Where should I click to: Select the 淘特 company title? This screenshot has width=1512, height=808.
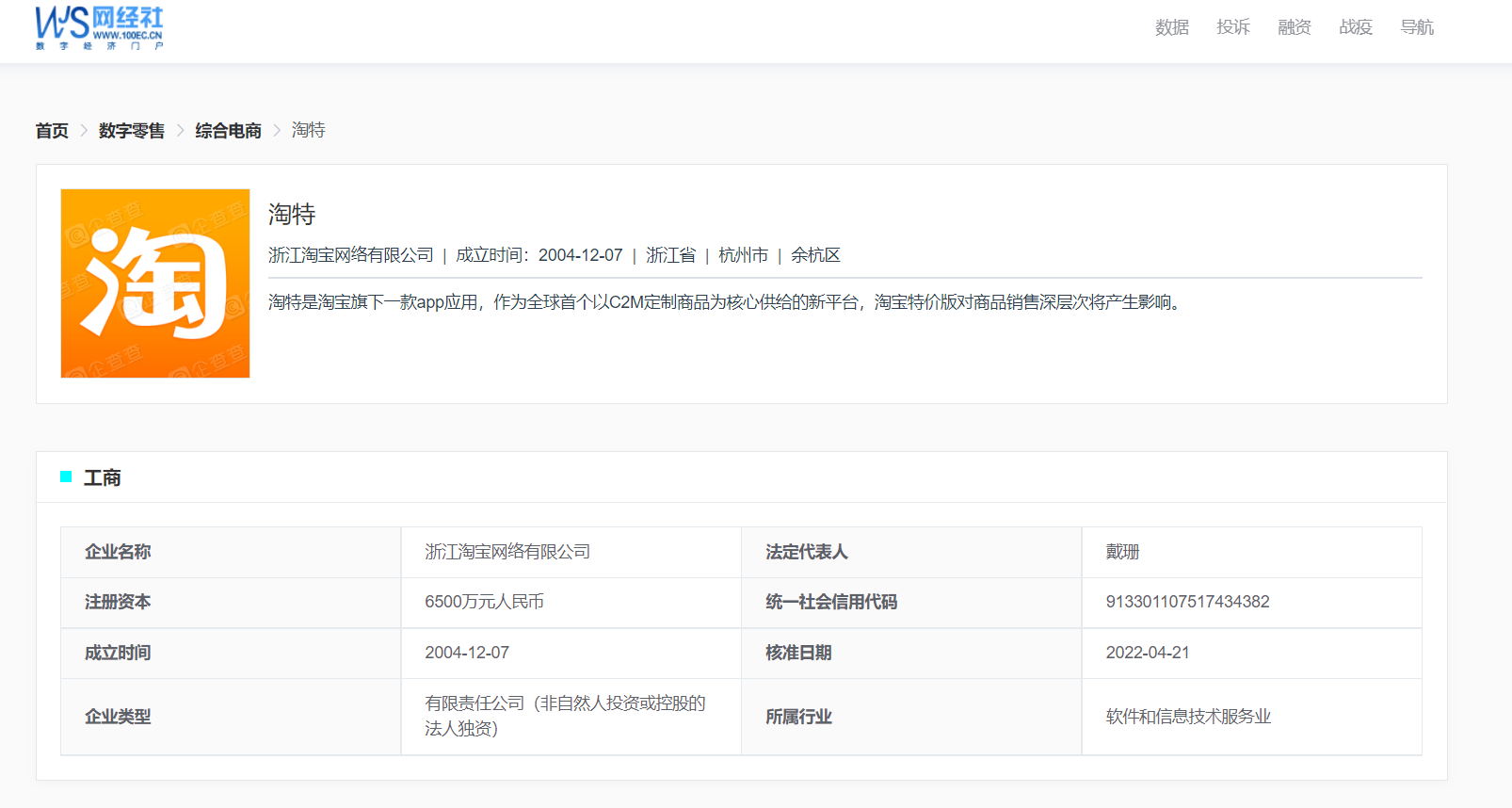[x=292, y=215]
